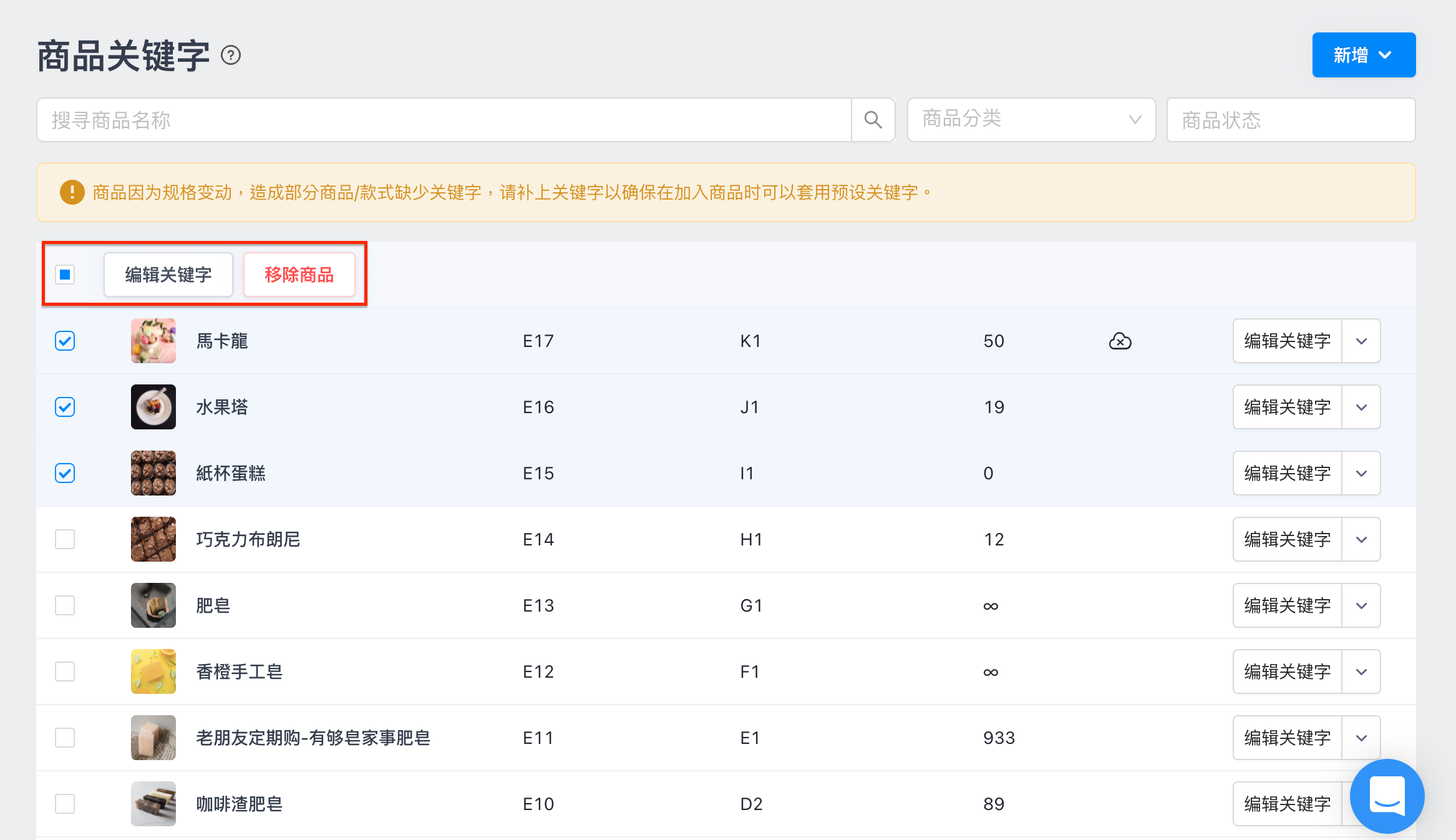The image size is (1456, 840).
Task: Click 编辑关键字 for 水果塔
Action: click(x=1288, y=407)
